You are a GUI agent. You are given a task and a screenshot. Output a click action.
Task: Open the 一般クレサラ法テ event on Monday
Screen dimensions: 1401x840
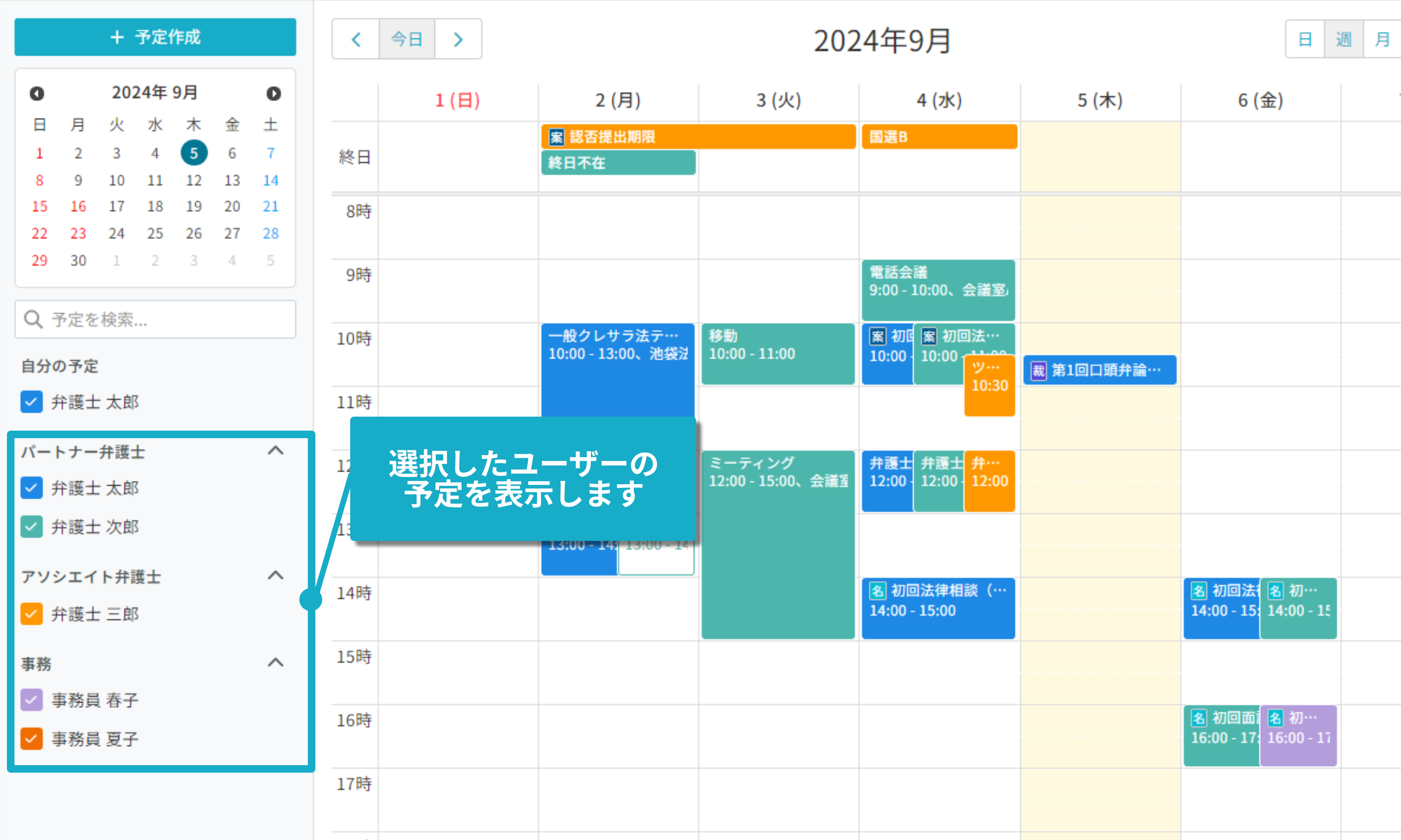(617, 371)
